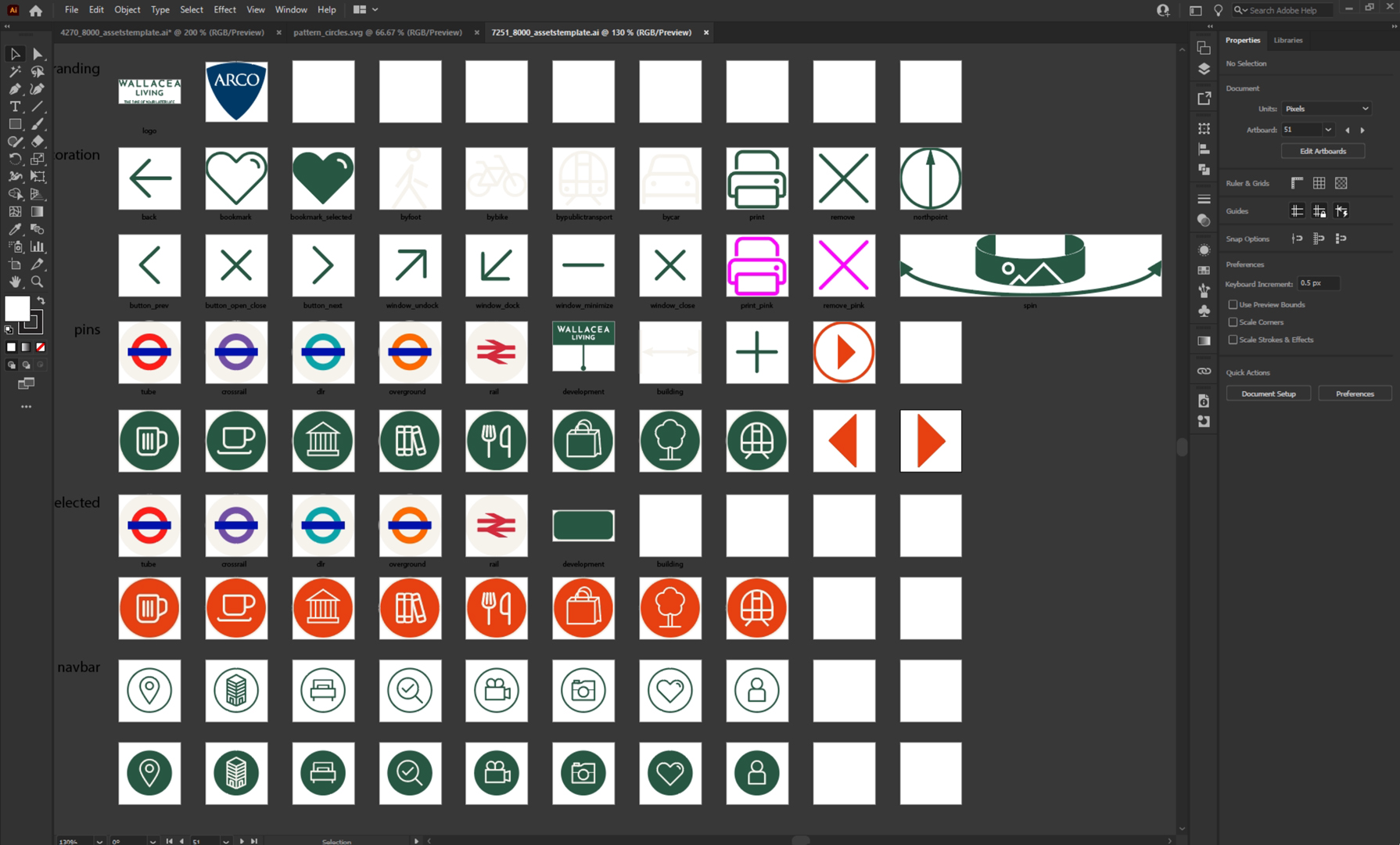The image size is (1400, 845).
Task: Tick Use Preview Bounds checkbox
Action: [1233, 304]
